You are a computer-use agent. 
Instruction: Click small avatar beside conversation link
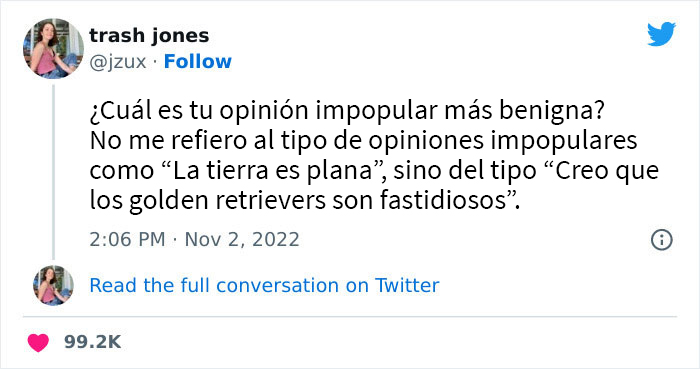(x=53, y=285)
